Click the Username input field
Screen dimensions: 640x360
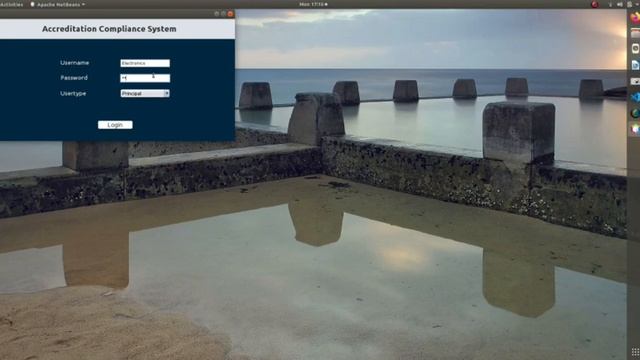click(x=145, y=63)
